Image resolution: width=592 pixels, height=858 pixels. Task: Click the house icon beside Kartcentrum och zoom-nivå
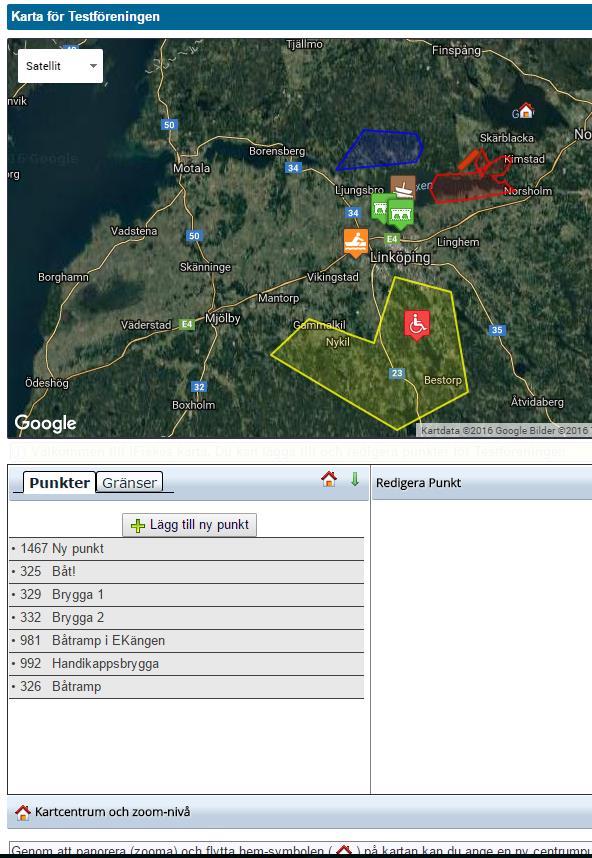[22, 812]
